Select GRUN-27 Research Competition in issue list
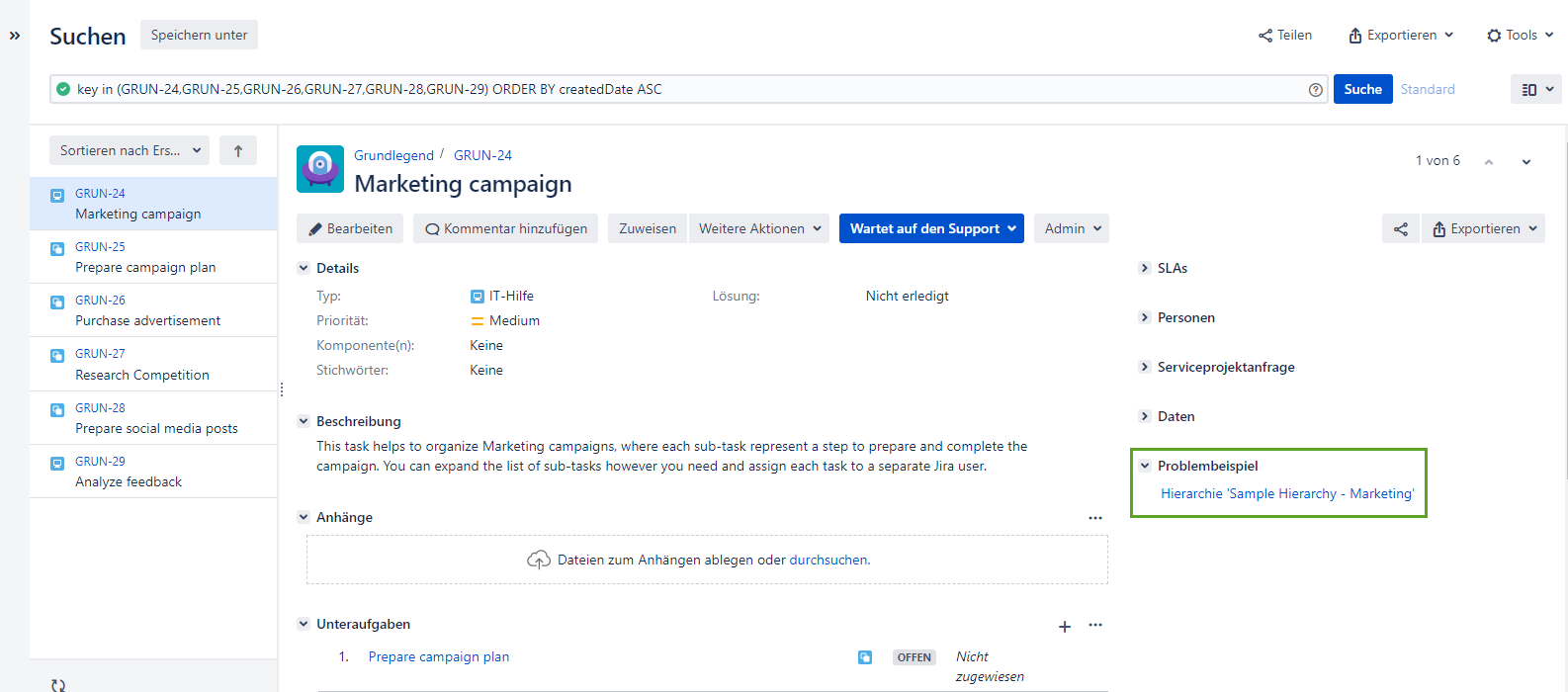 click(142, 365)
